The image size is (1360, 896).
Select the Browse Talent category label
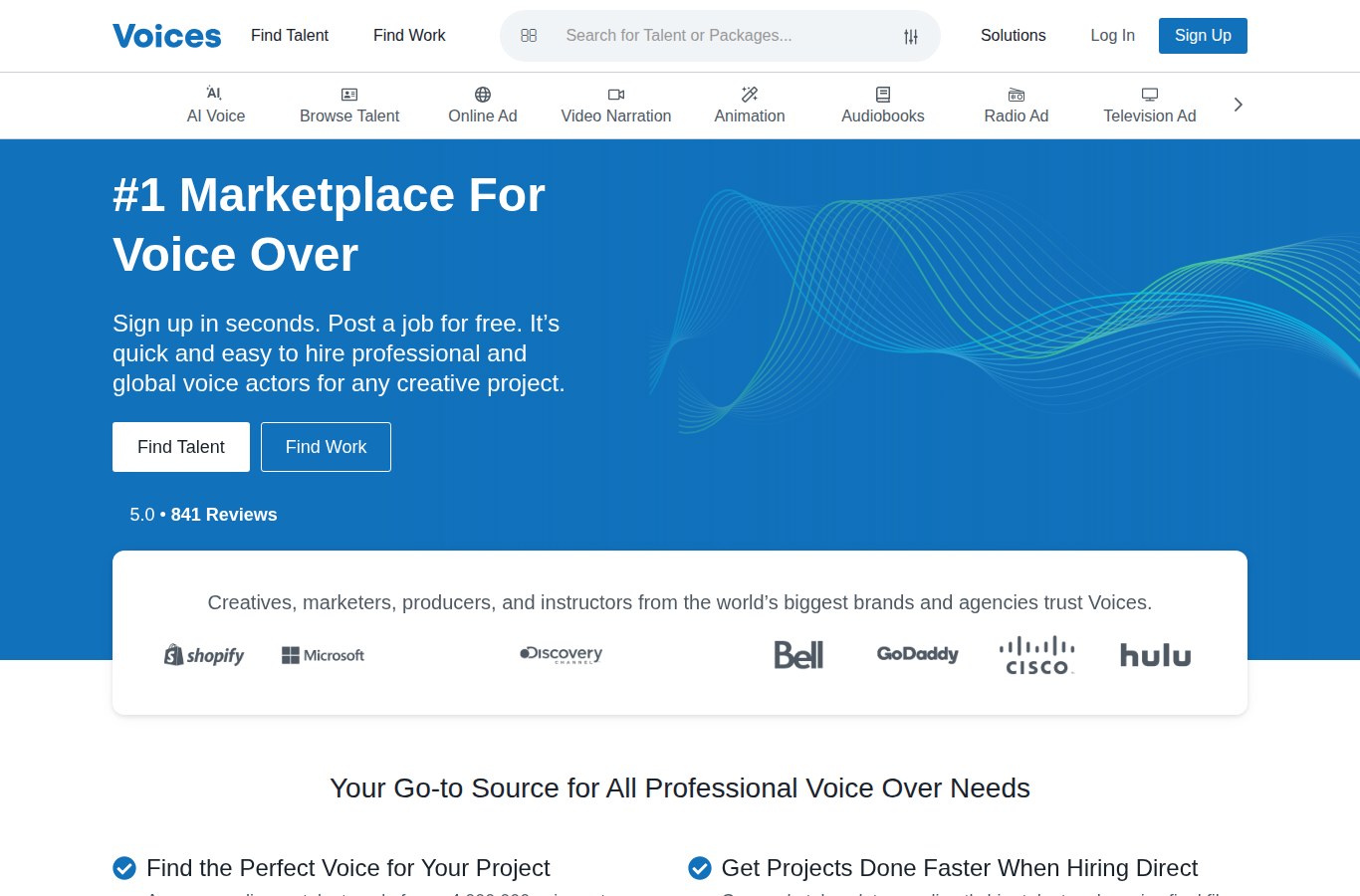(x=349, y=115)
